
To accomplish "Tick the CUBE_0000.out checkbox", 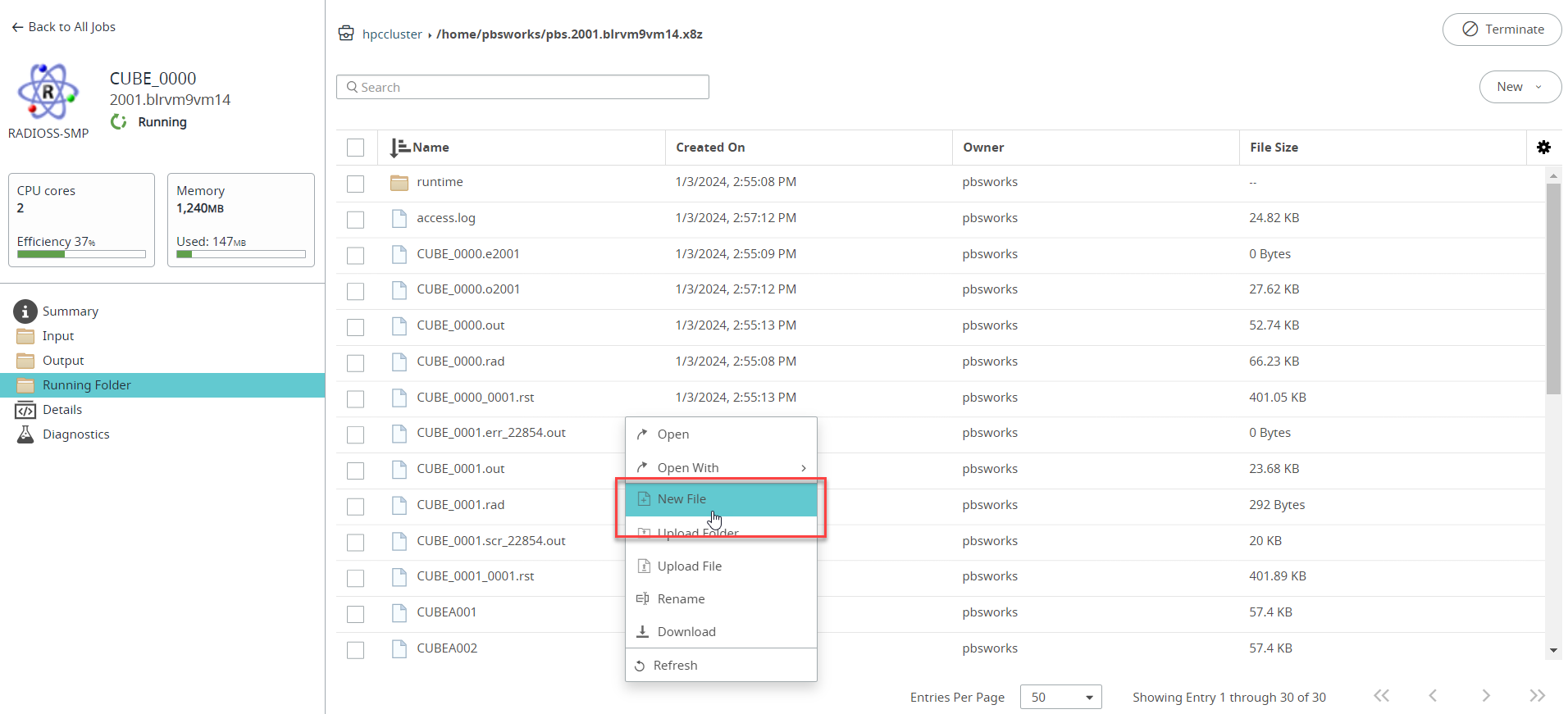I will click(355, 327).
